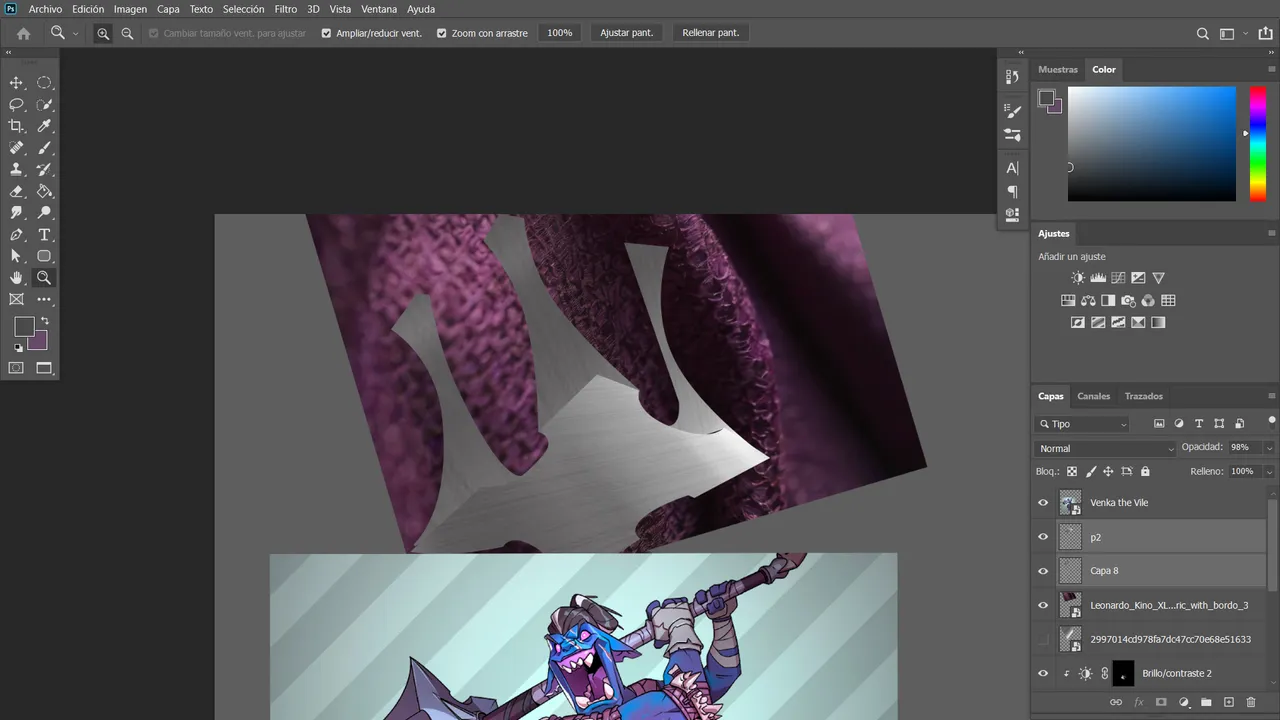
Task: Select the Smudge tool
Action: [16, 213]
